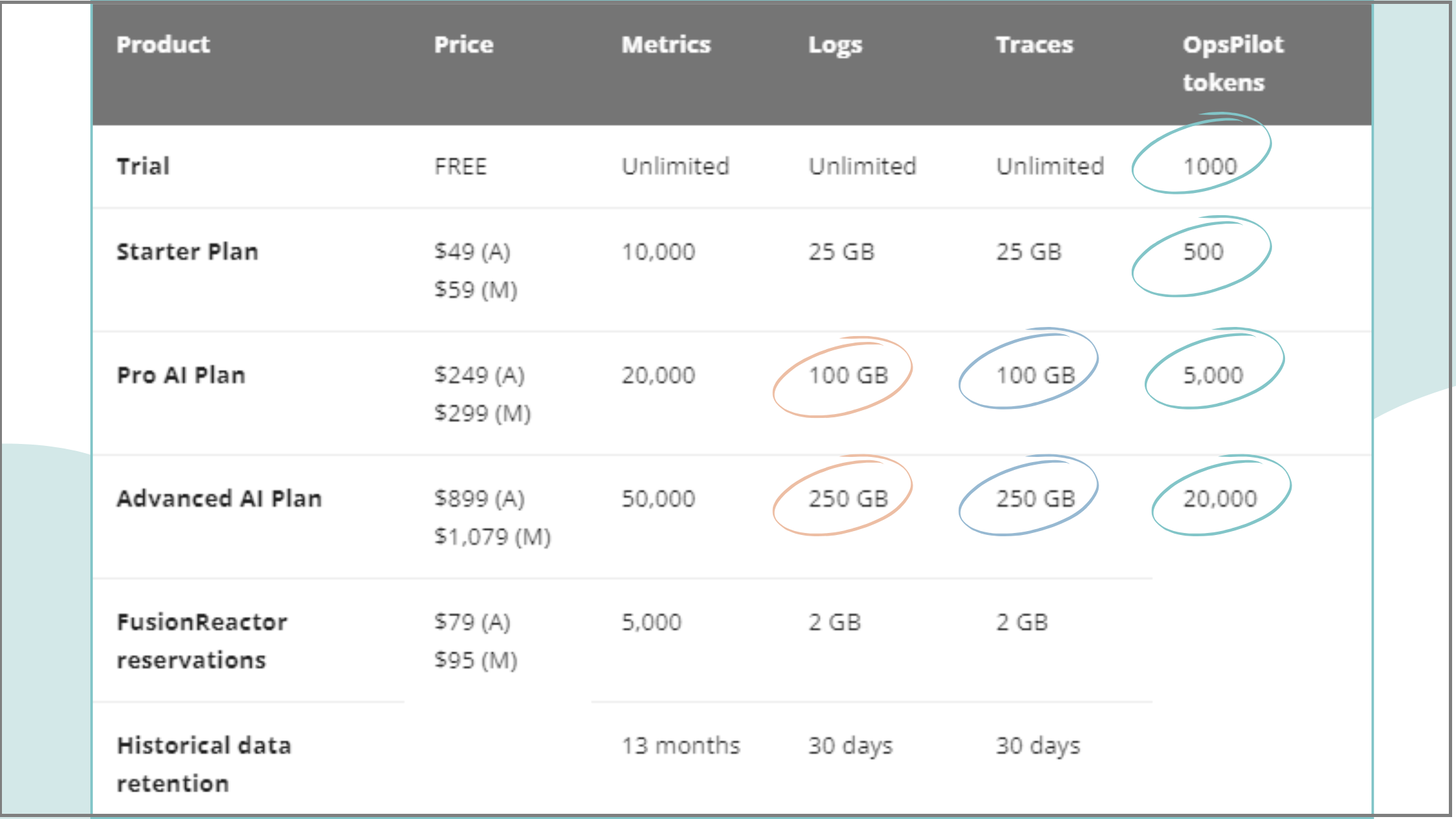Click the circled 500 tokens value
Image resolution: width=1456 pixels, height=819 pixels.
pyautogui.click(x=1203, y=252)
